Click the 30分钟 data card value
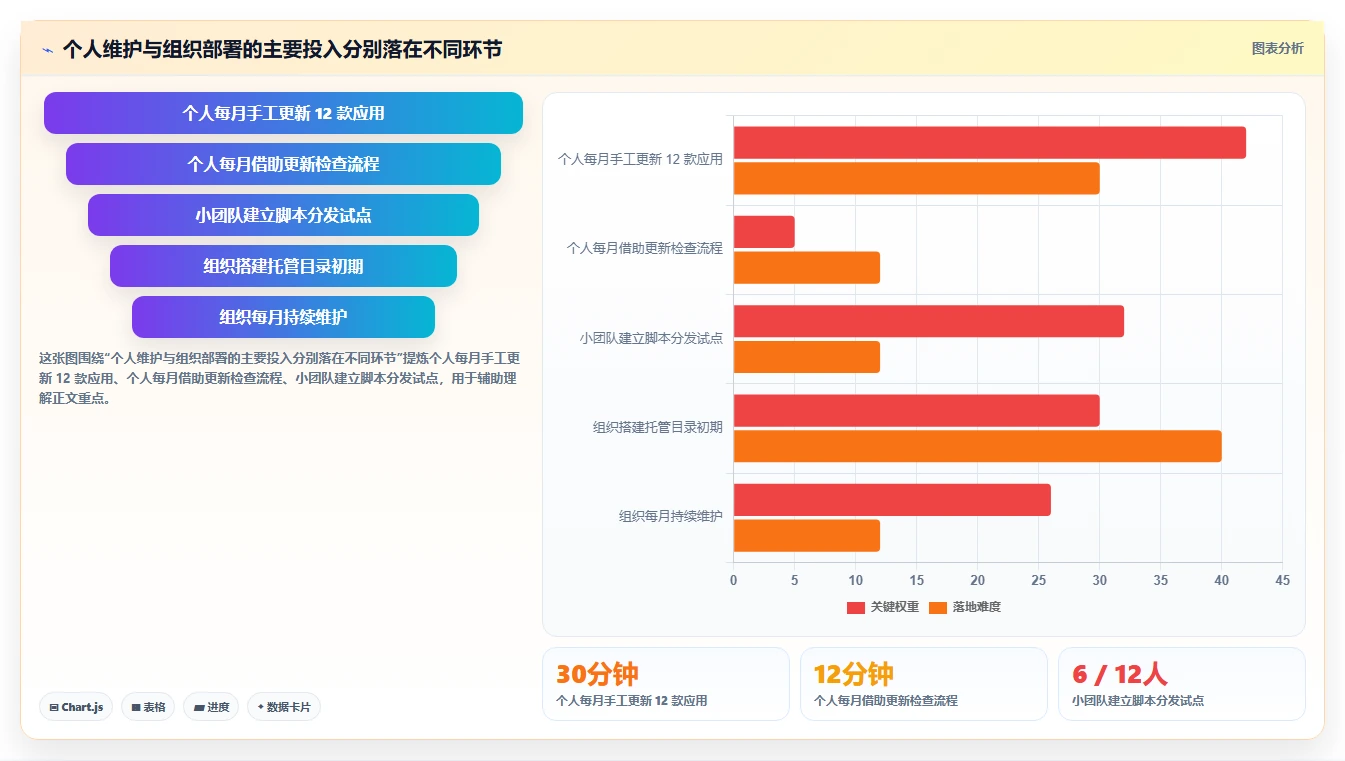Screen dimensions: 1345x761 [597, 674]
